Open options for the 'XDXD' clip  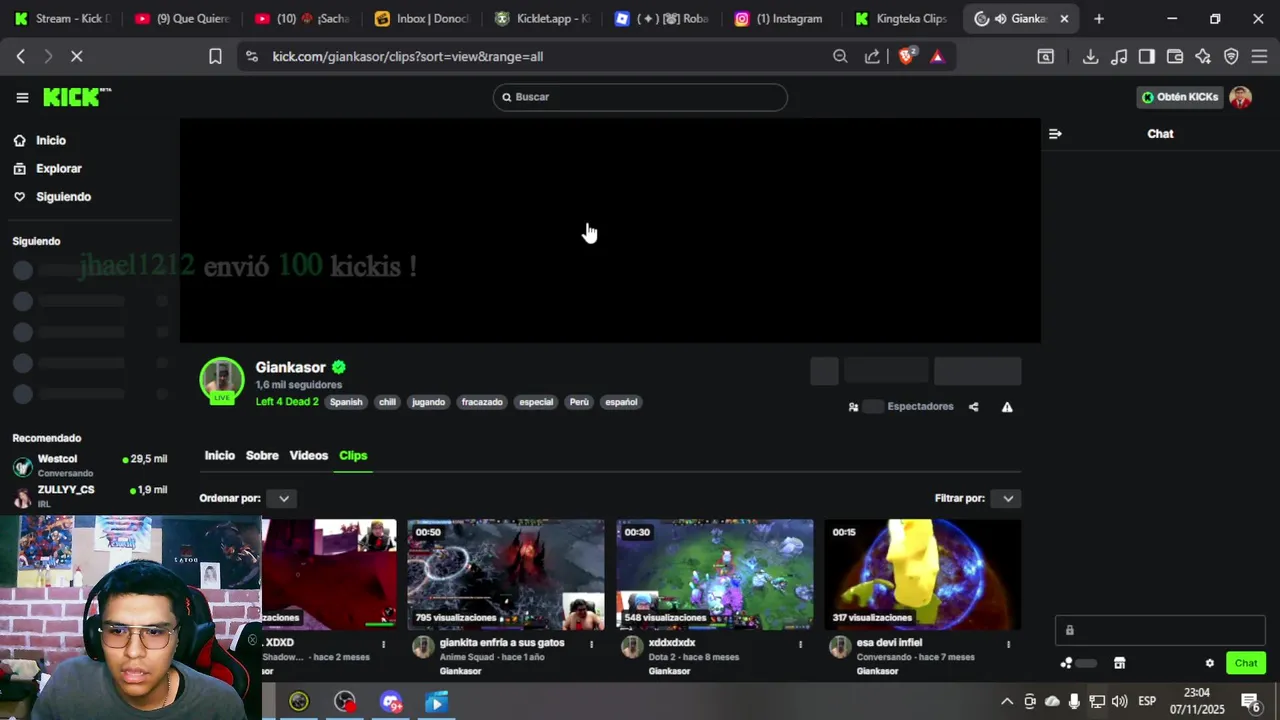click(383, 645)
